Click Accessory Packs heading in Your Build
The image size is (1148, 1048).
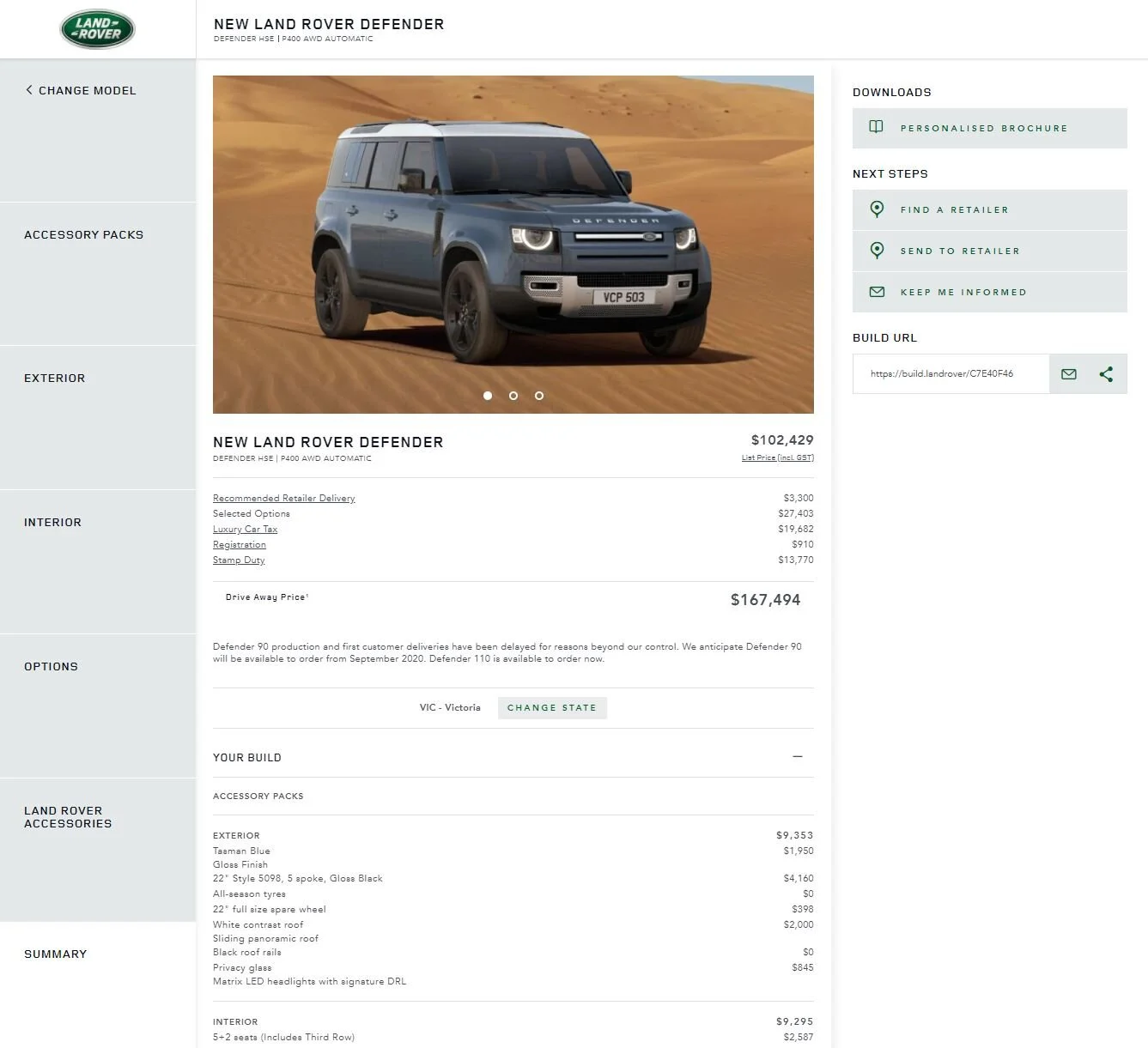(x=258, y=796)
